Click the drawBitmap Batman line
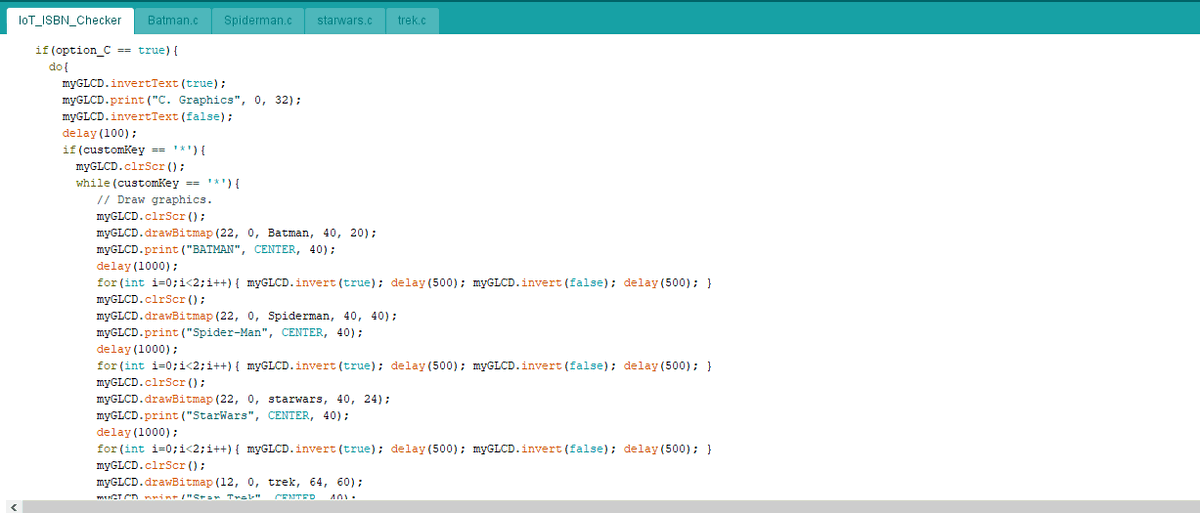The height and width of the screenshot is (513, 1200). tap(236, 233)
